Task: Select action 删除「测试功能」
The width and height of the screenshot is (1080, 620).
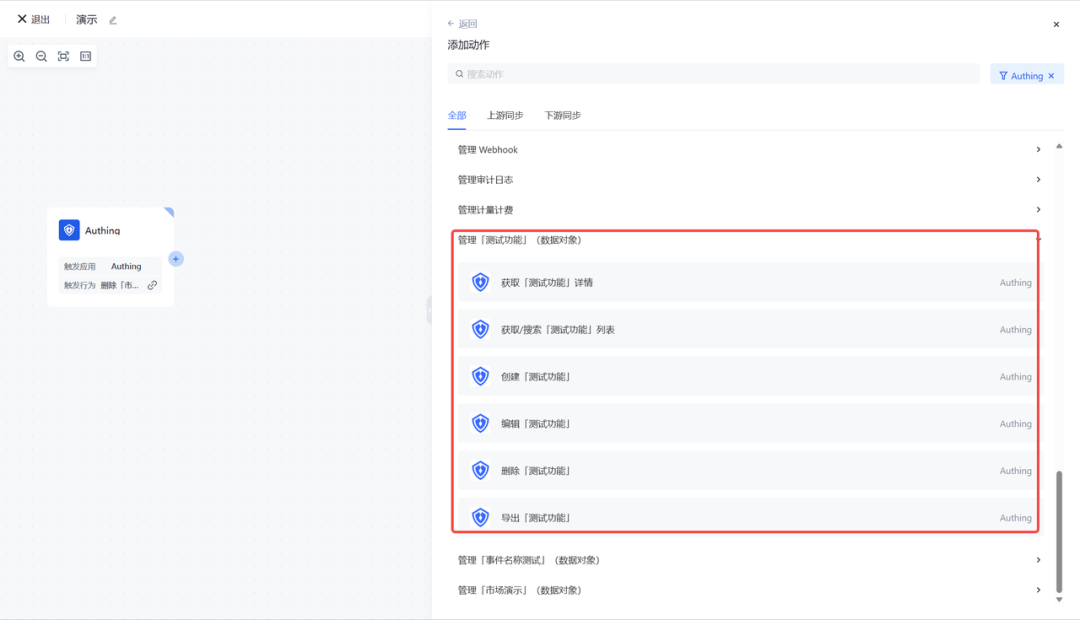Action: 749,471
